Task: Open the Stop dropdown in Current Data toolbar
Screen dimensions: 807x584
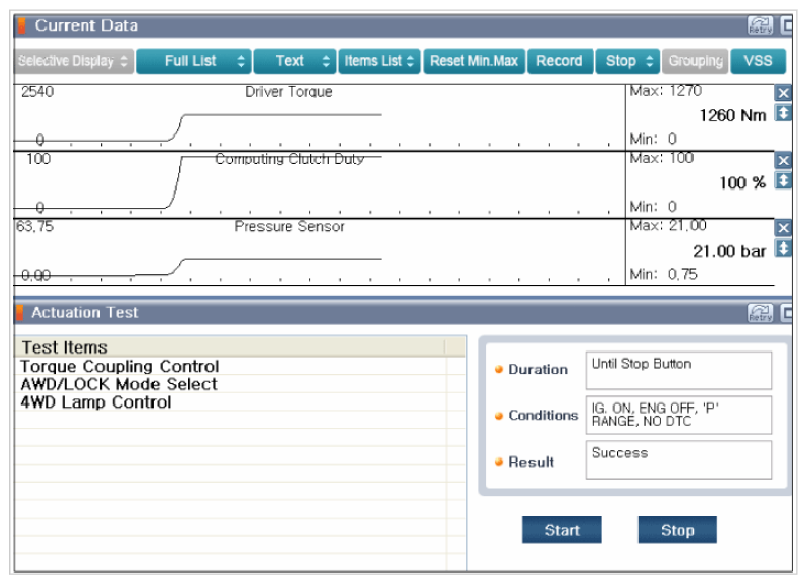Action: [x=627, y=61]
